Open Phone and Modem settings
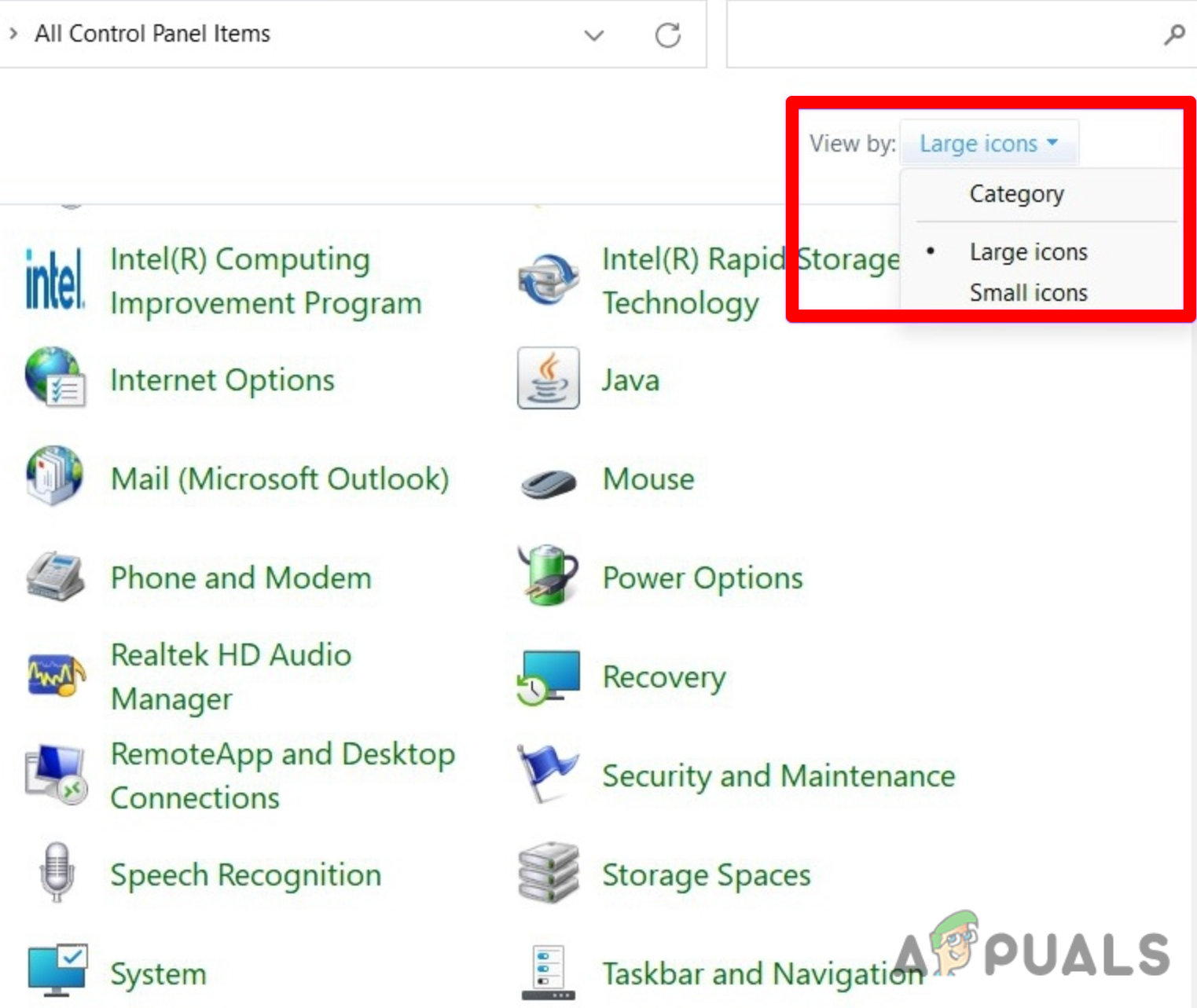 point(241,578)
